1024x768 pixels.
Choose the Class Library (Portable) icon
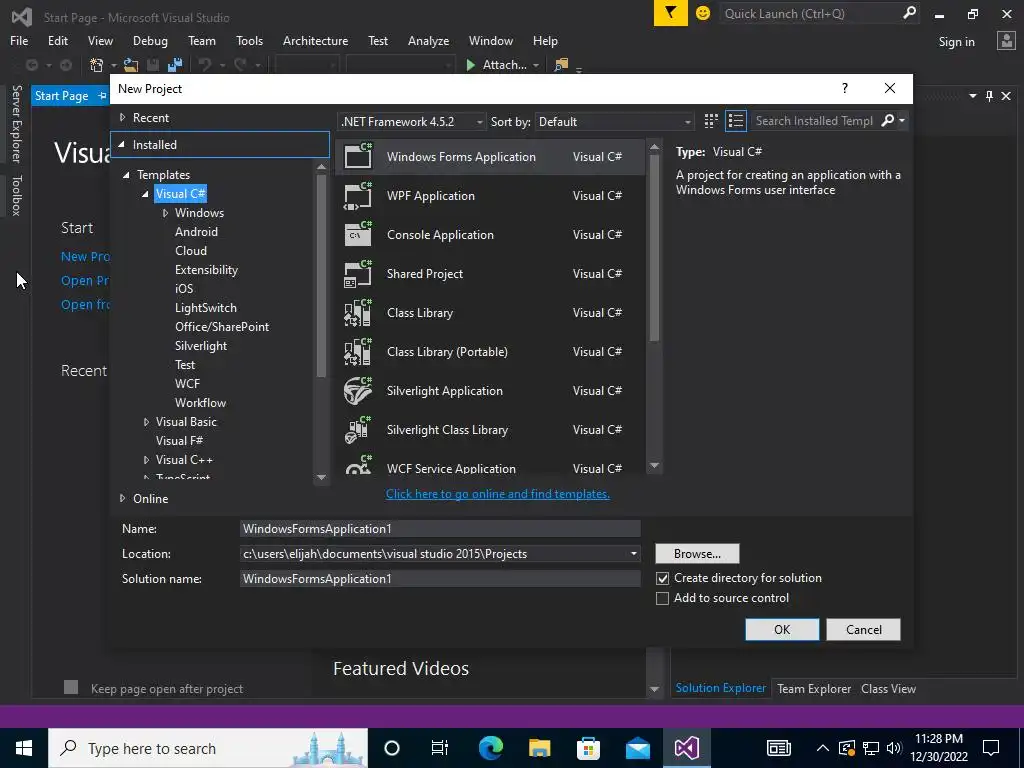pos(358,351)
